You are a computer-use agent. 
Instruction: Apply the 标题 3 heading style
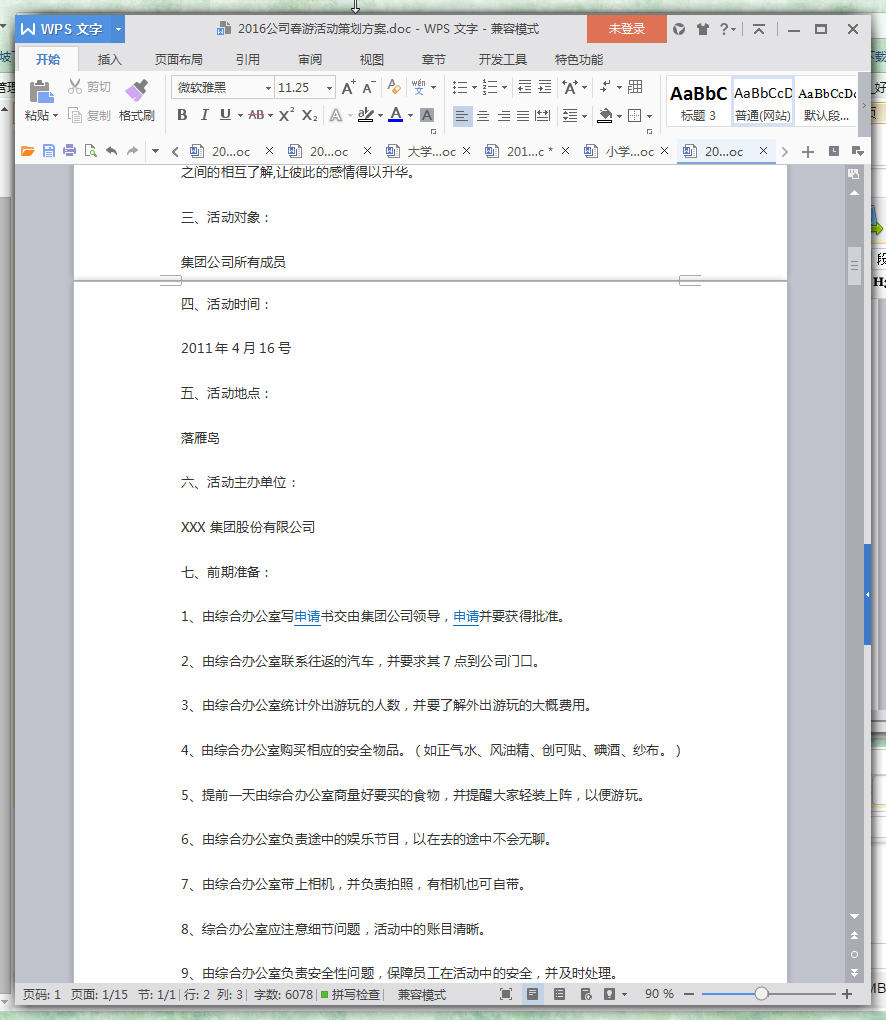coord(698,101)
